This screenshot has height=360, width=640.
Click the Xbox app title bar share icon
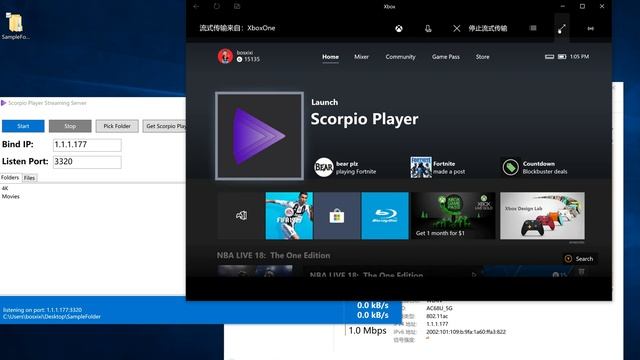237,6
